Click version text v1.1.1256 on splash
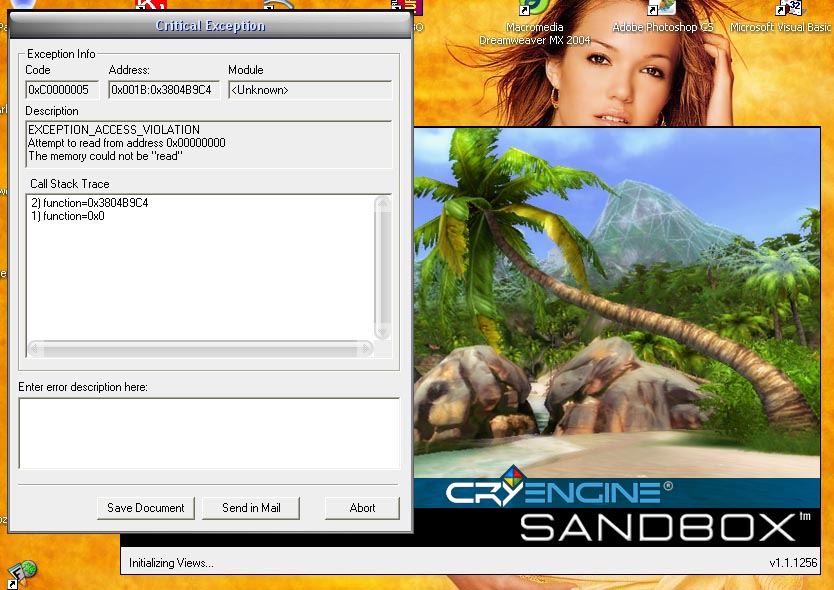 793,563
